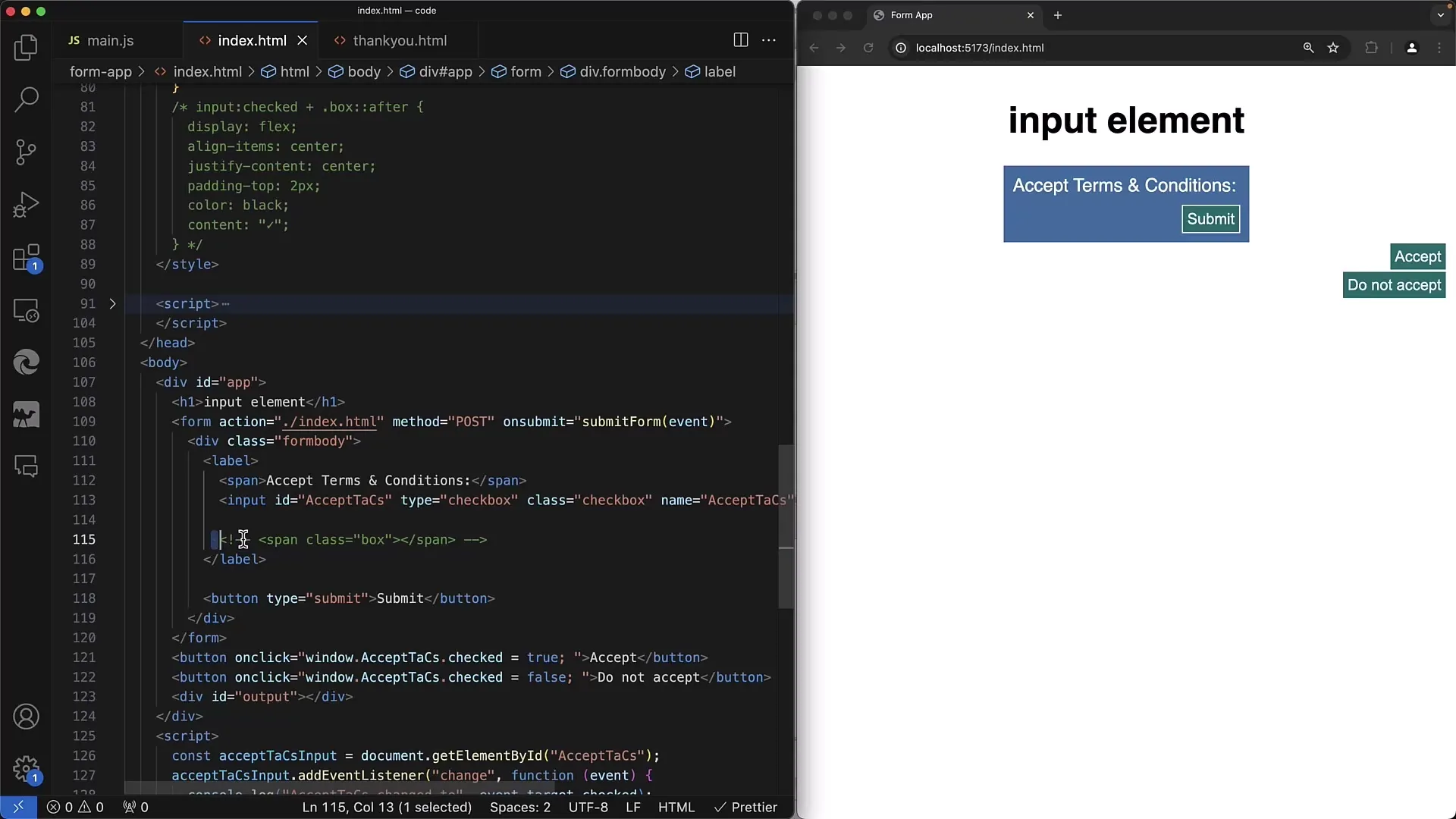The width and height of the screenshot is (1456, 819).
Task: Click line number 118 in the gutter
Action: (x=84, y=598)
